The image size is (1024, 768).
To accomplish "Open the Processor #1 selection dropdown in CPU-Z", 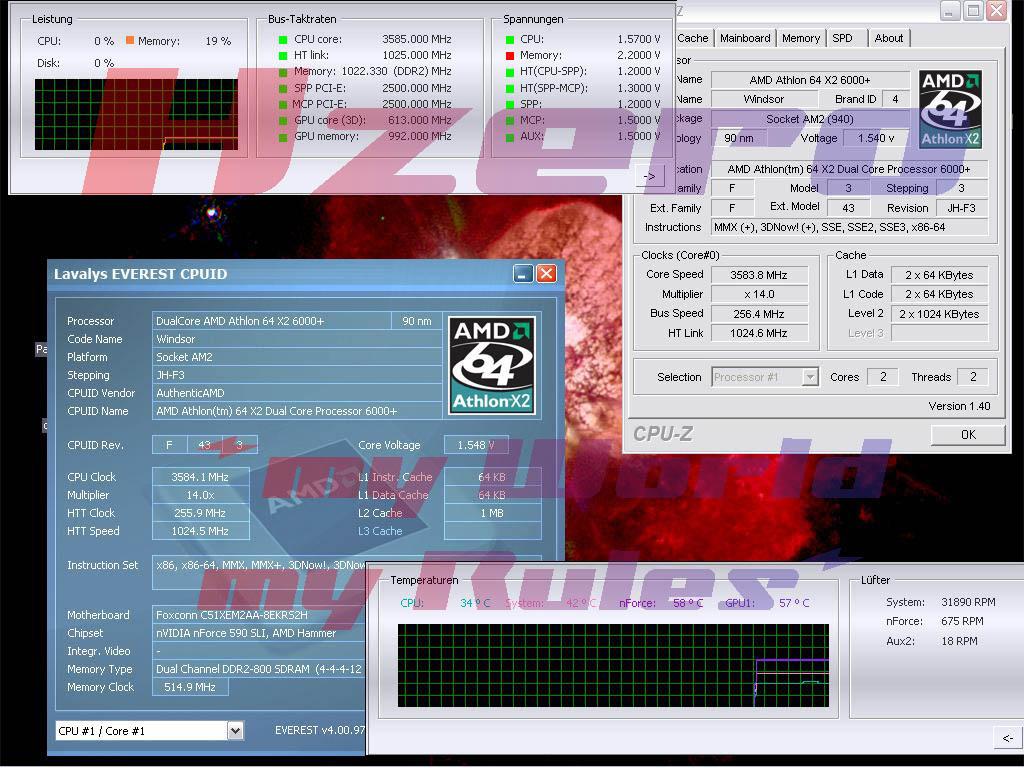I will 810,377.
